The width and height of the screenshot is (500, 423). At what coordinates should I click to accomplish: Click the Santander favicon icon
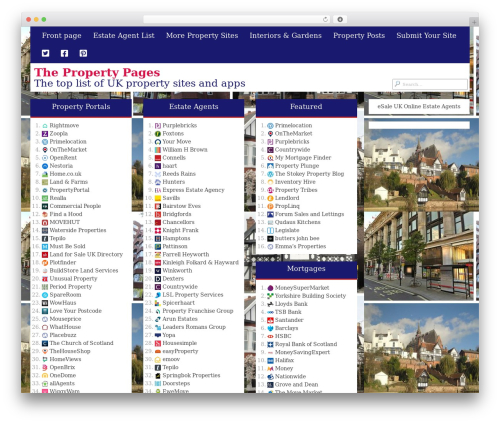271,320
